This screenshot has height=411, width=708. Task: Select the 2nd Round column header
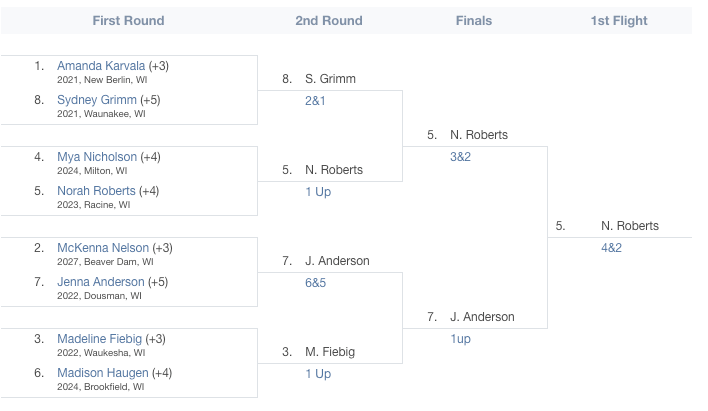tap(329, 21)
